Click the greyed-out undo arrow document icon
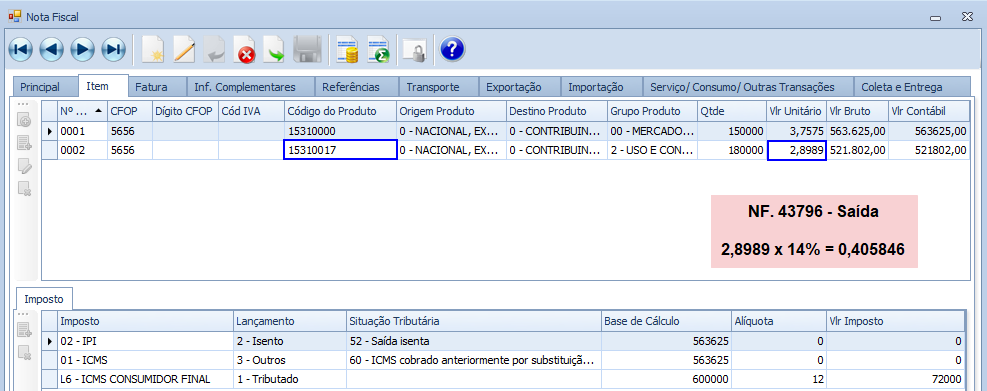Screen dimensions: 987x391 215,49
